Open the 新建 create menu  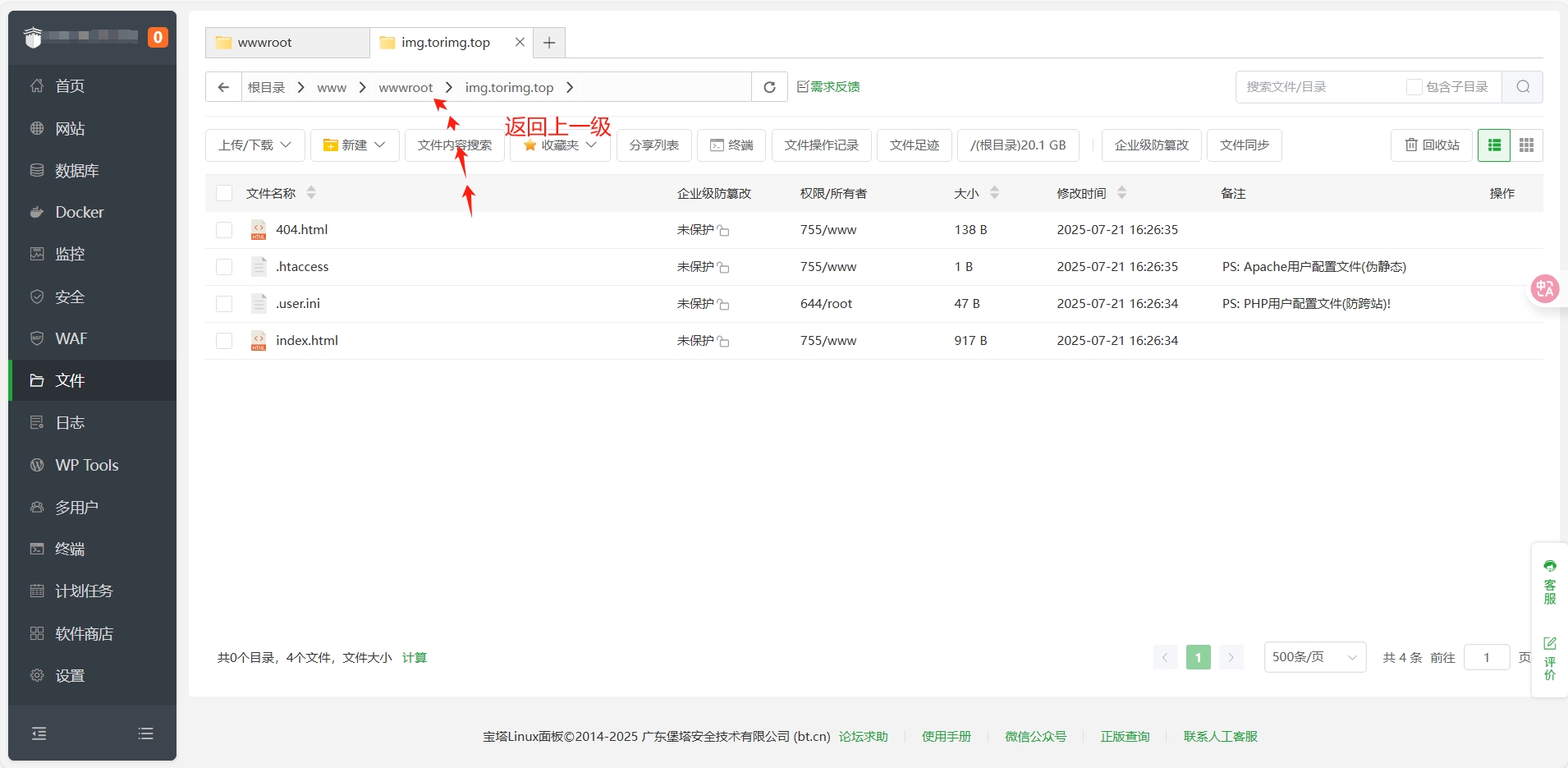coord(354,145)
